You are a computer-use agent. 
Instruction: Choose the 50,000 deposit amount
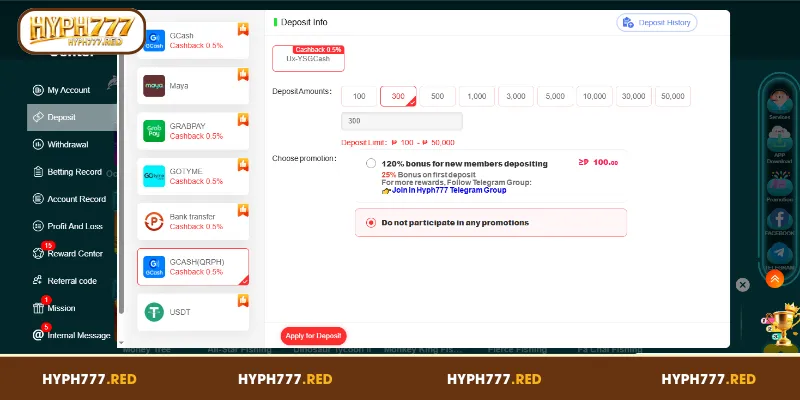pos(673,96)
